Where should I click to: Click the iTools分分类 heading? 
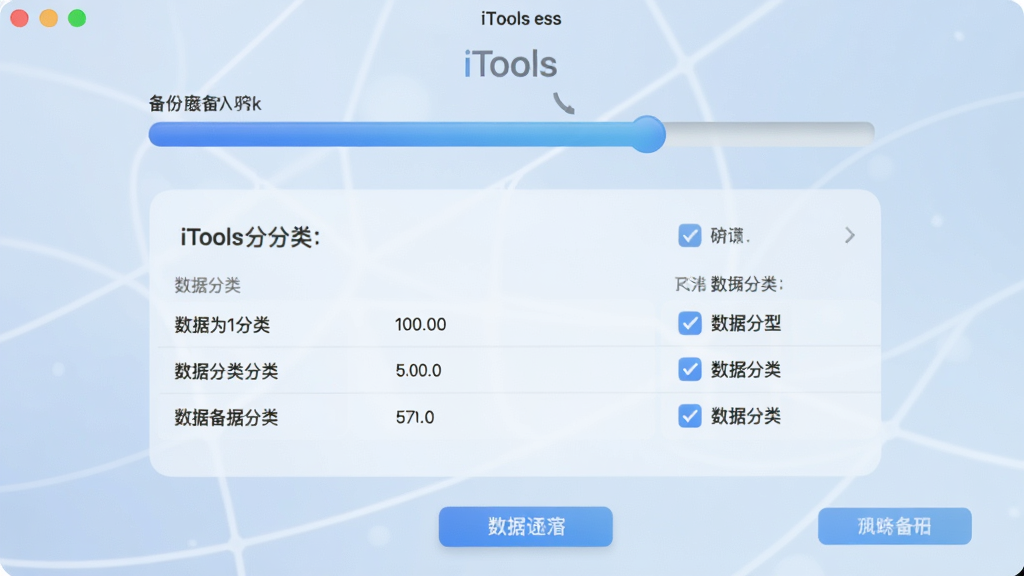pyautogui.click(x=251, y=237)
